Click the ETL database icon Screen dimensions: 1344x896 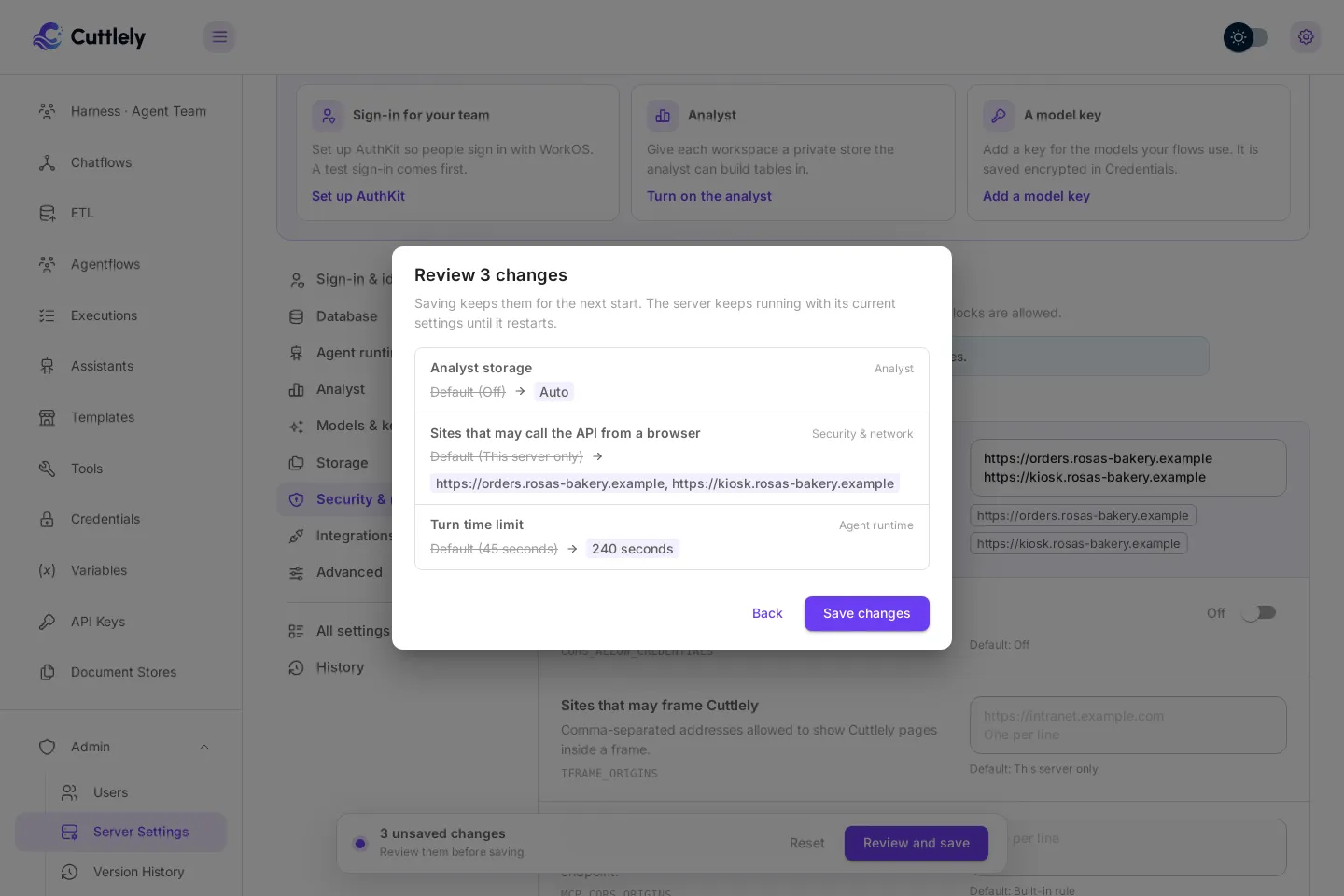[47, 213]
